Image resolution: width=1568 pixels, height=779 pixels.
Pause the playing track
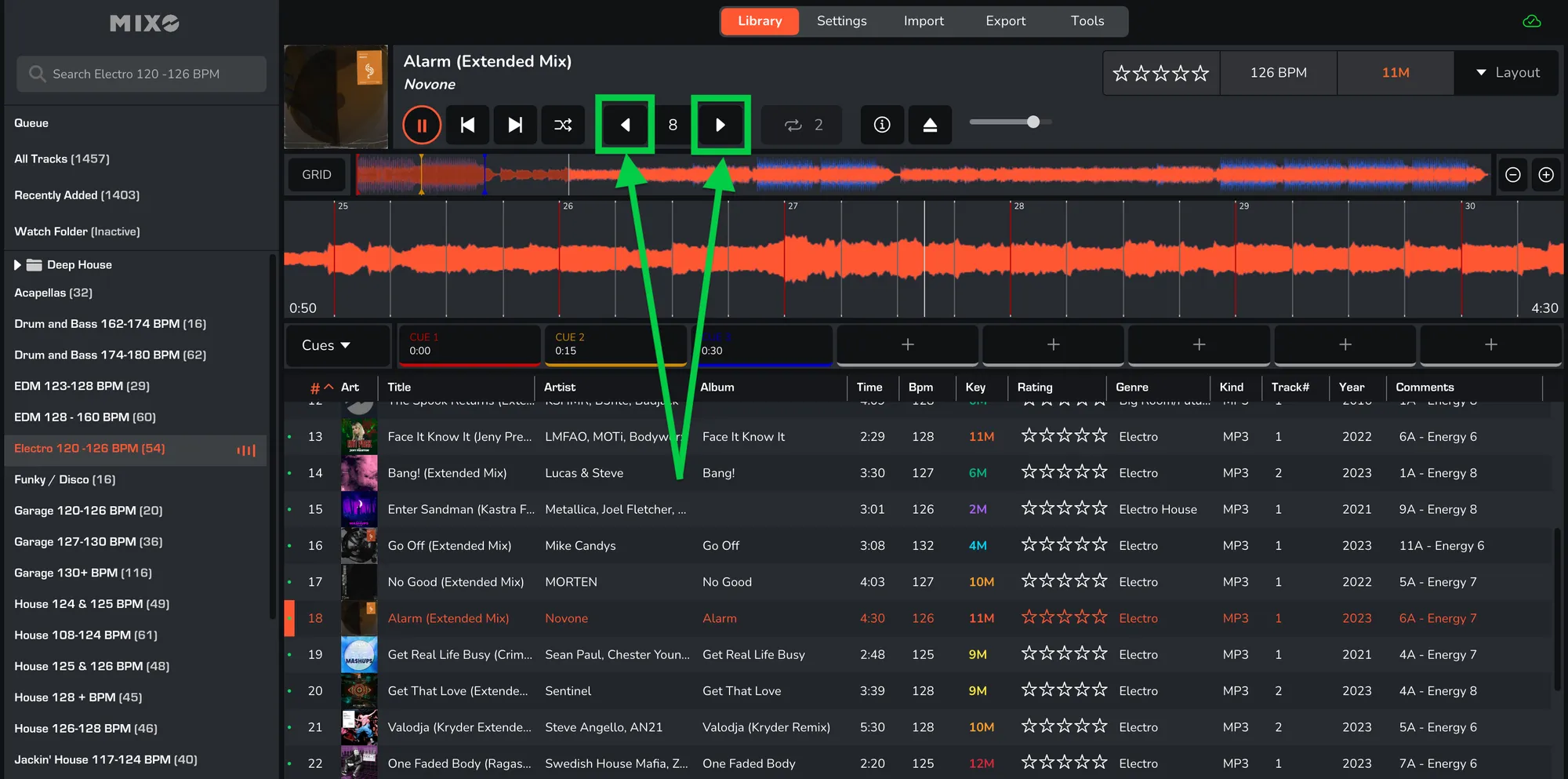[422, 125]
